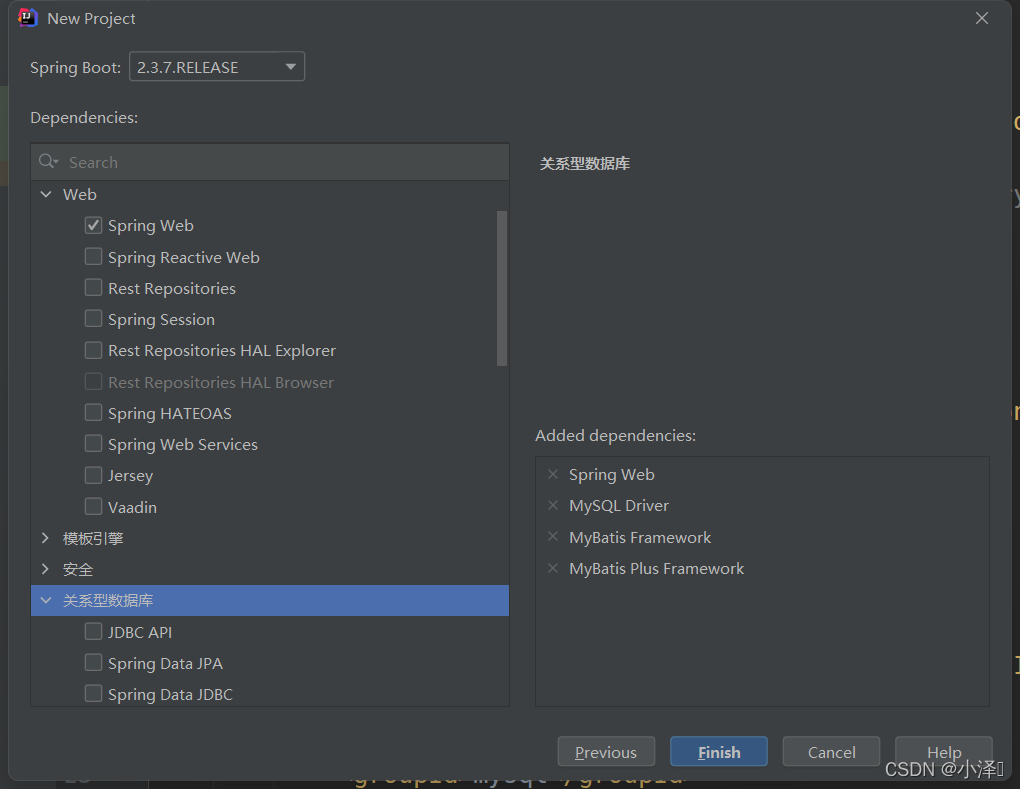Open the Spring Boot version dropdown
The width and height of the screenshot is (1020, 789).
pos(217,67)
